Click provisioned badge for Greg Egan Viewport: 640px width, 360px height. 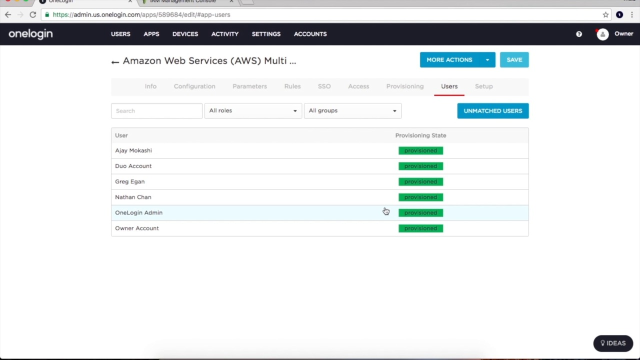(x=421, y=182)
